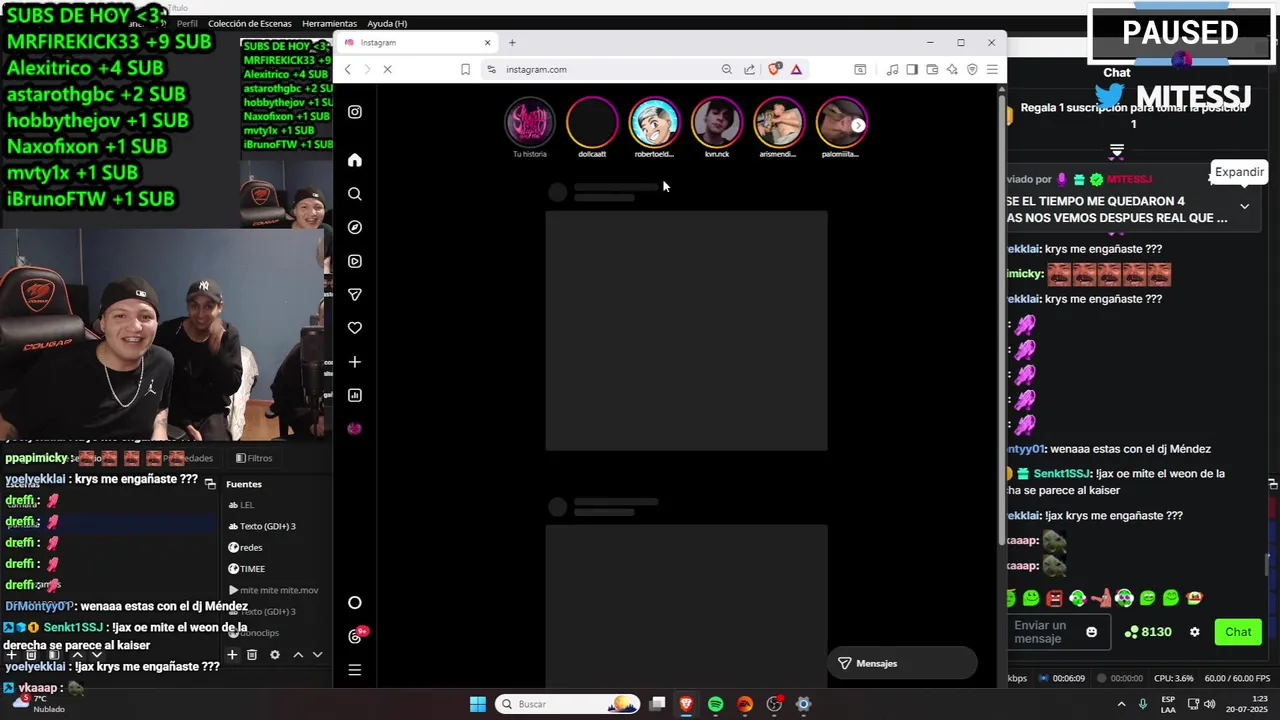Open the Instagram hamburger More menu
1280x720 pixels.
pyautogui.click(x=354, y=670)
